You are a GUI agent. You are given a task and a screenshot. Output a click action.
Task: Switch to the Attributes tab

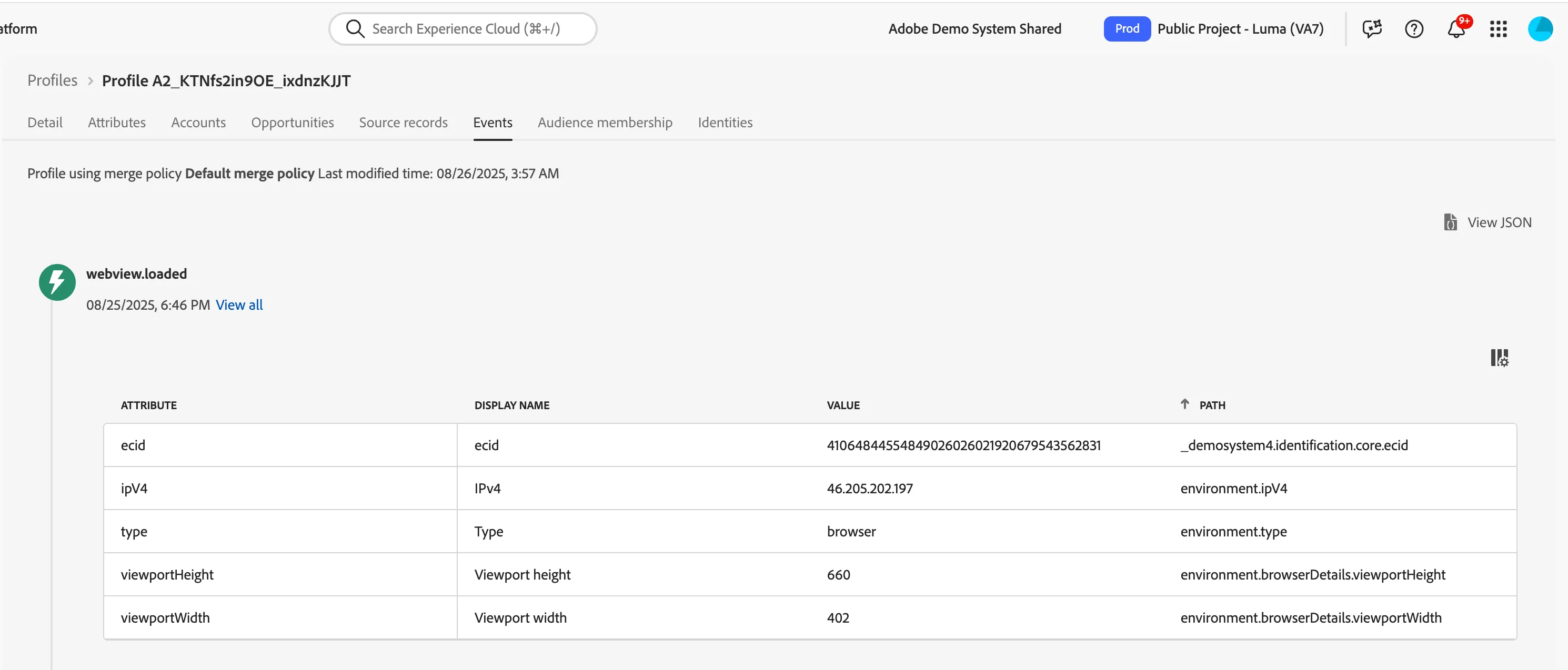pos(117,123)
